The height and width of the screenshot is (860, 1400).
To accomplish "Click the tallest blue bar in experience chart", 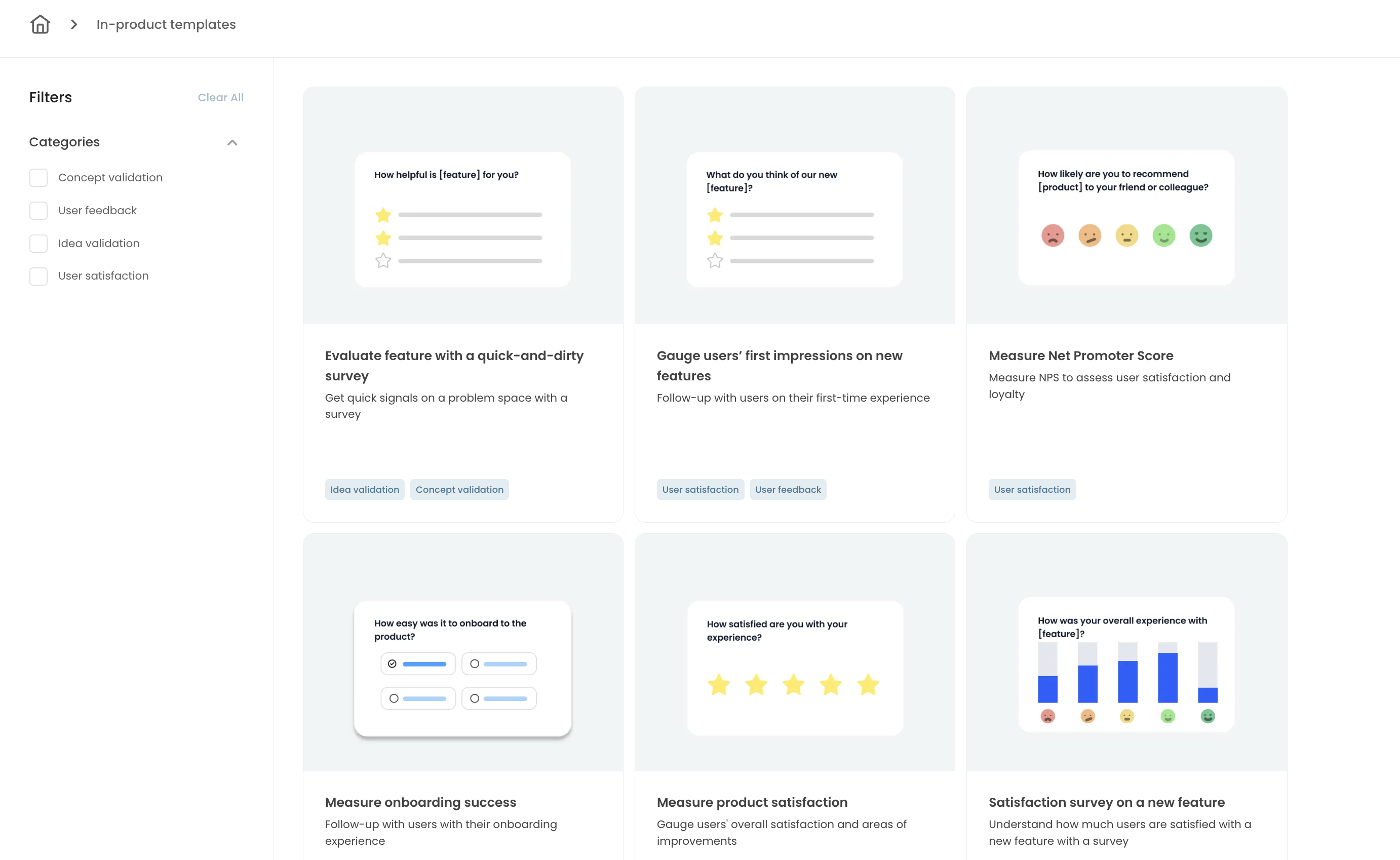I will 1168,678.
